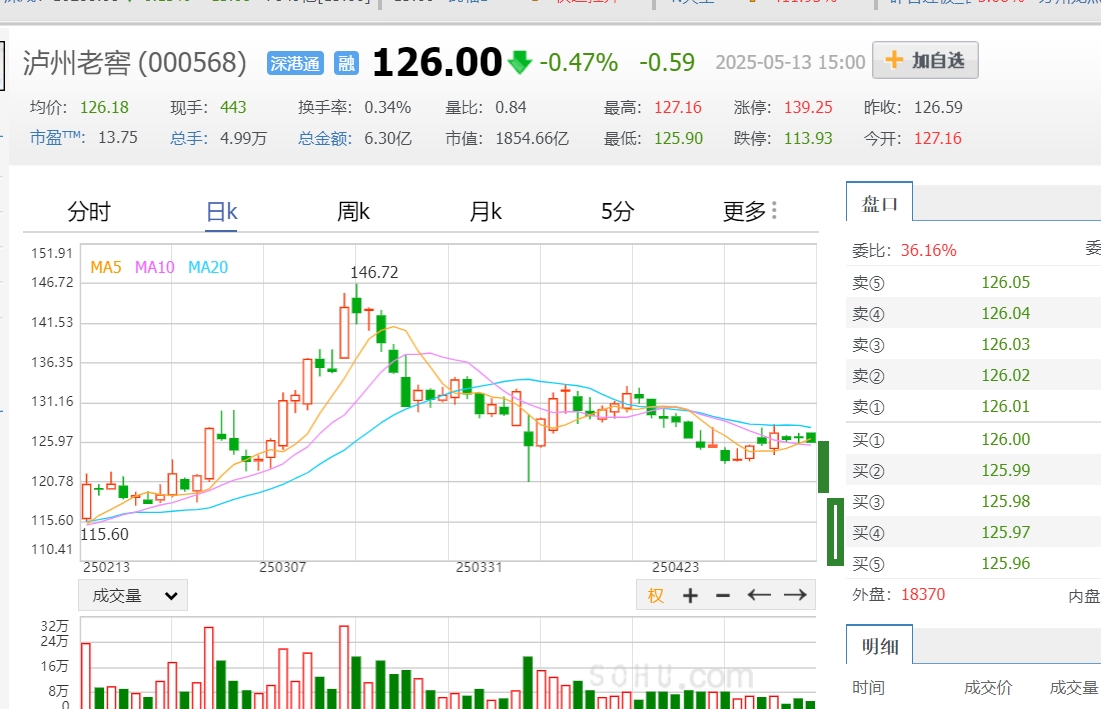This screenshot has height=709, width=1101.
Task: Click the 卖③ price 126.03
Action: tap(1006, 344)
